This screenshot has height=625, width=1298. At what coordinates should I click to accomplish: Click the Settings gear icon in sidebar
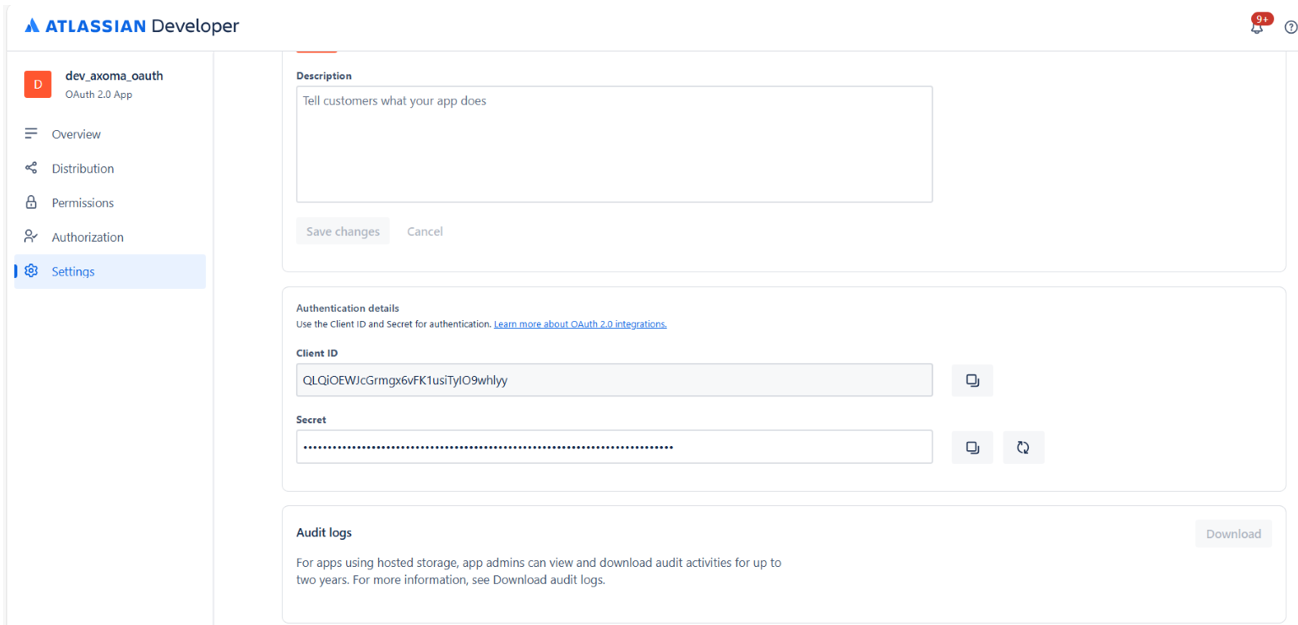coord(31,271)
